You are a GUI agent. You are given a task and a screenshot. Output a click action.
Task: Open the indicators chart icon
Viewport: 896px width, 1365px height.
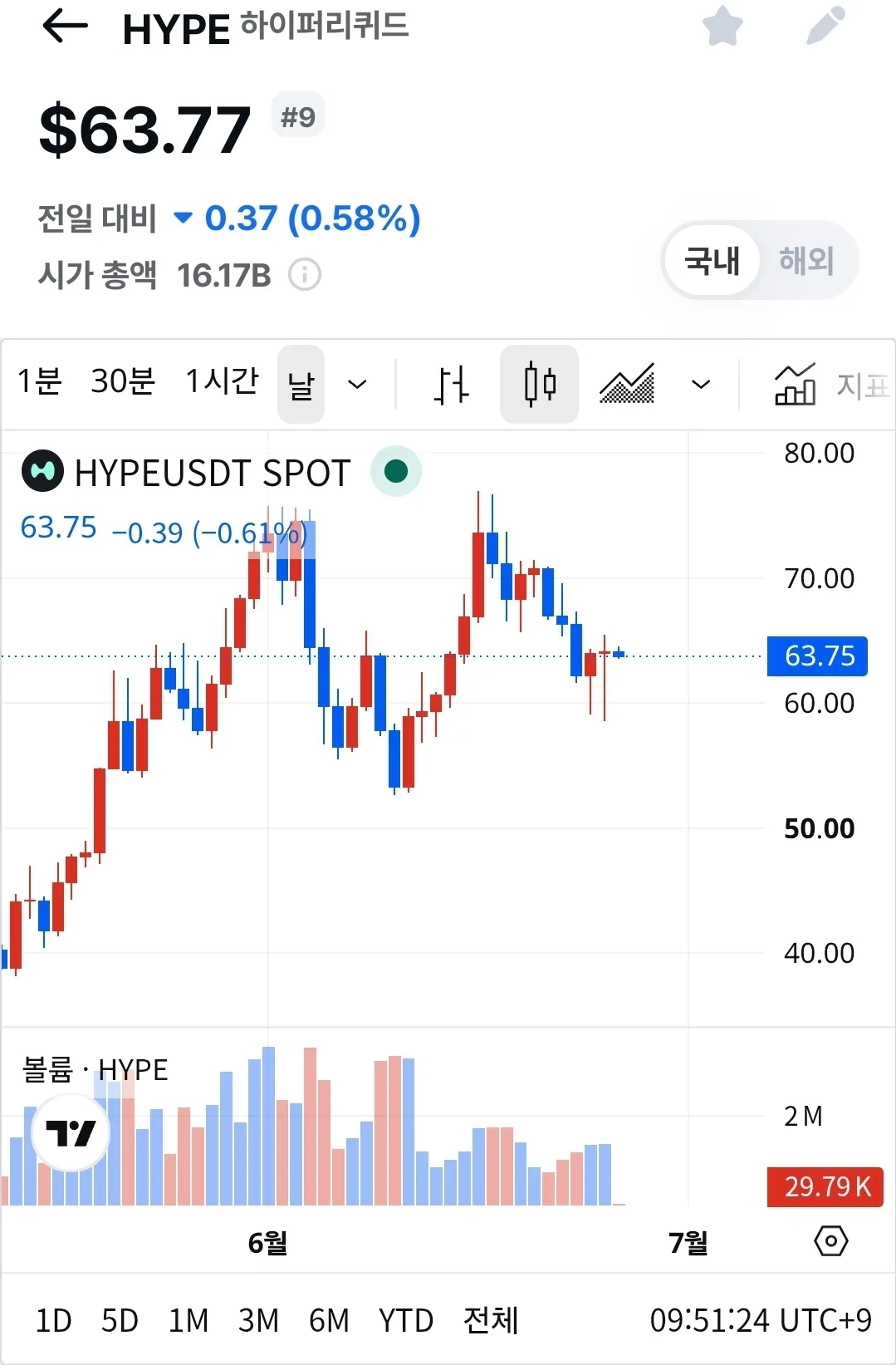(795, 385)
